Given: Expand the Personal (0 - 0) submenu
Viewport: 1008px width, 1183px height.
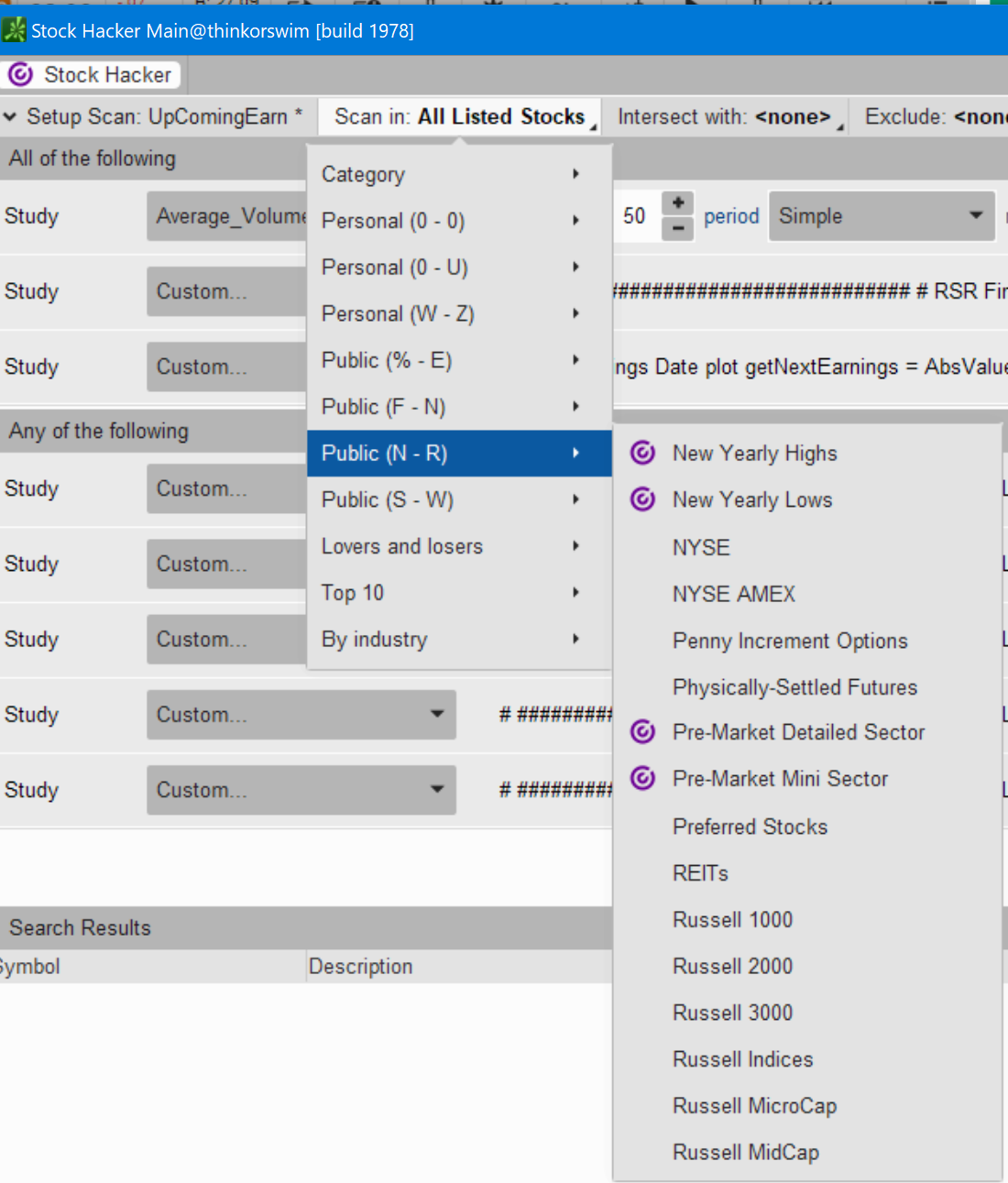Looking at the screenshot, I should click(459, 221).
